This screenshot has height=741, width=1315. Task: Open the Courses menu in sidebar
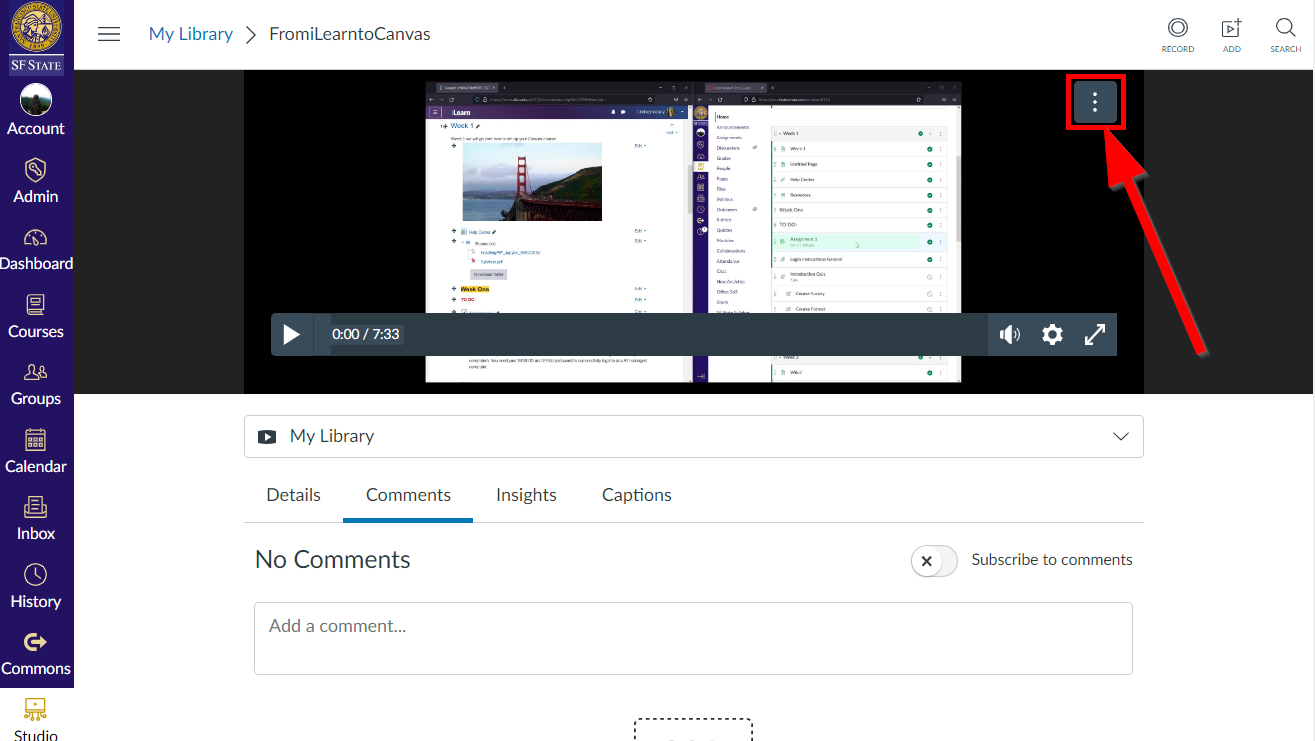(36, 315)
